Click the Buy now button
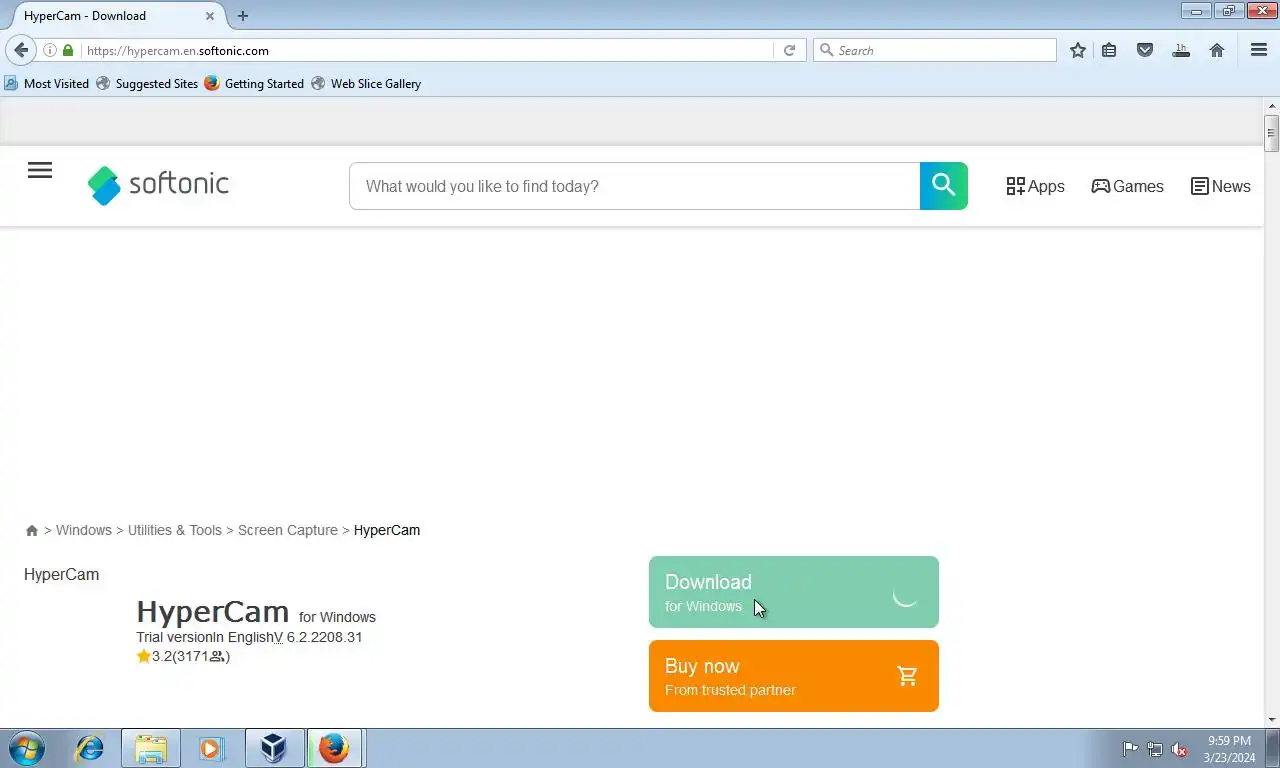 (794, 676)
